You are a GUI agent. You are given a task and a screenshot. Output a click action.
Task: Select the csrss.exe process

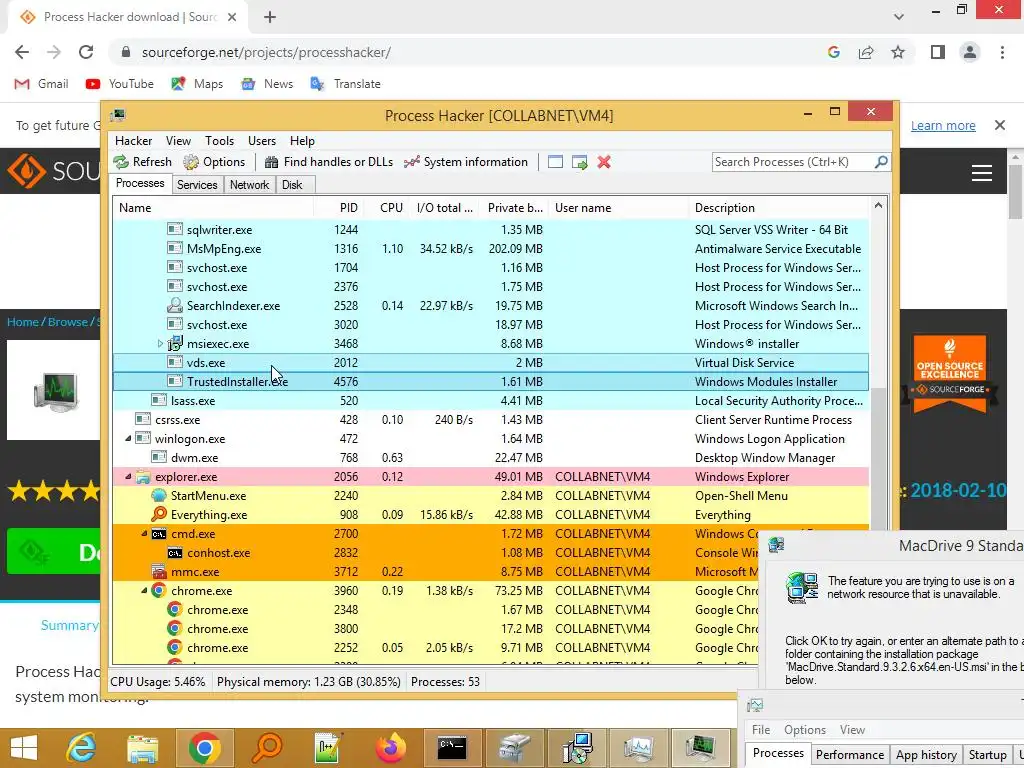coord(490,419)
